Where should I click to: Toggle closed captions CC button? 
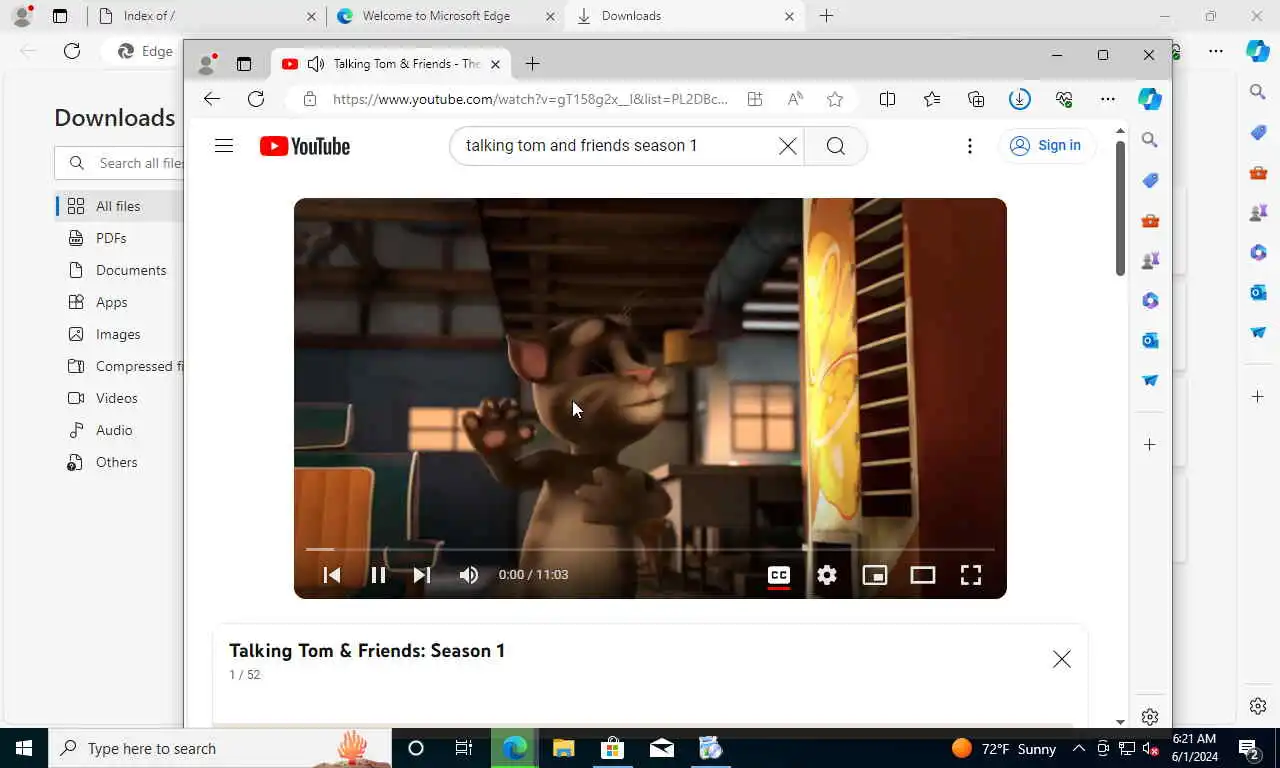[779, 575]
